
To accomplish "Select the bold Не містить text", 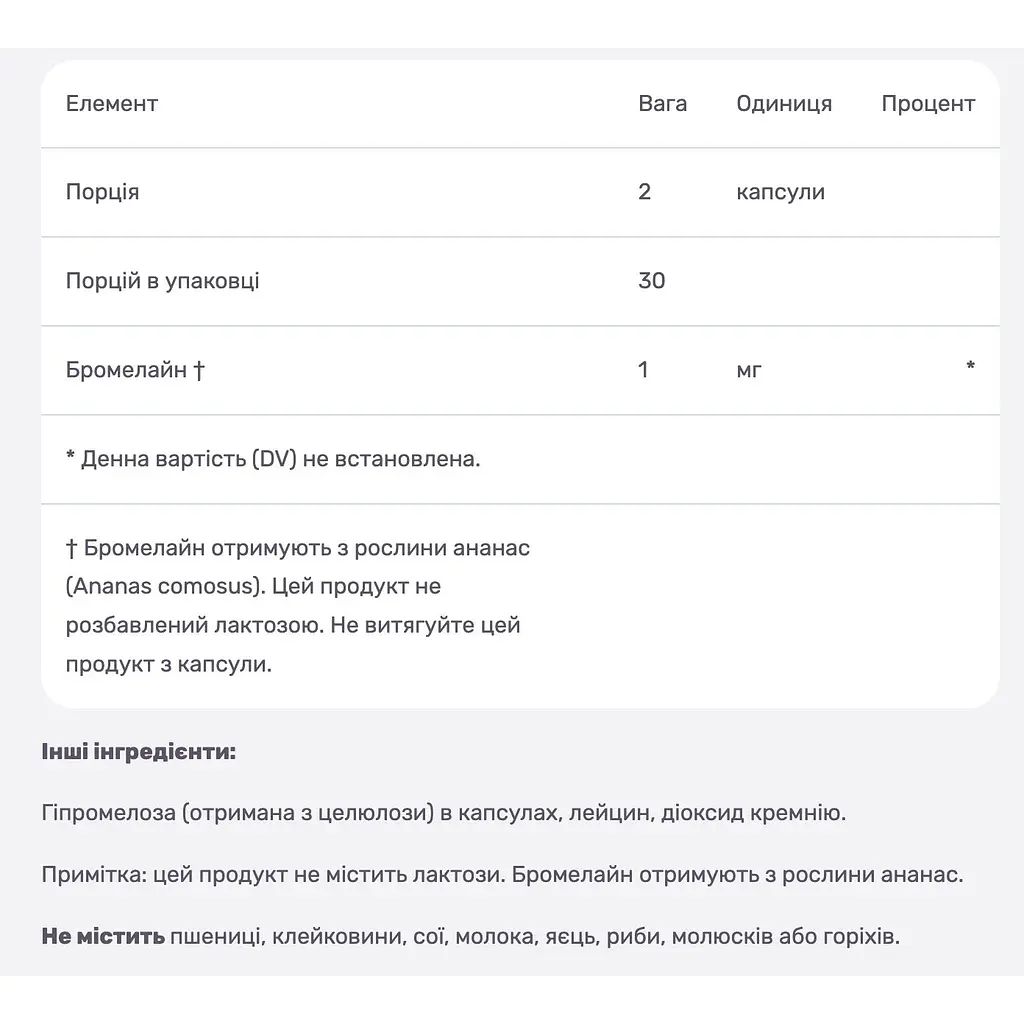I will [103, 936].
